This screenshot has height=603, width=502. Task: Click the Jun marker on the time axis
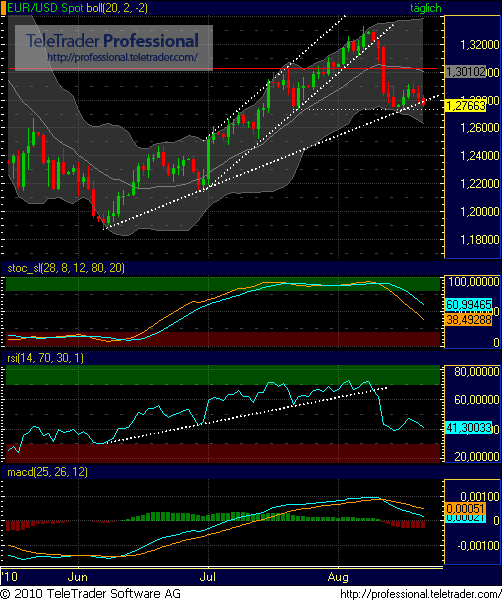pos(77,577)
